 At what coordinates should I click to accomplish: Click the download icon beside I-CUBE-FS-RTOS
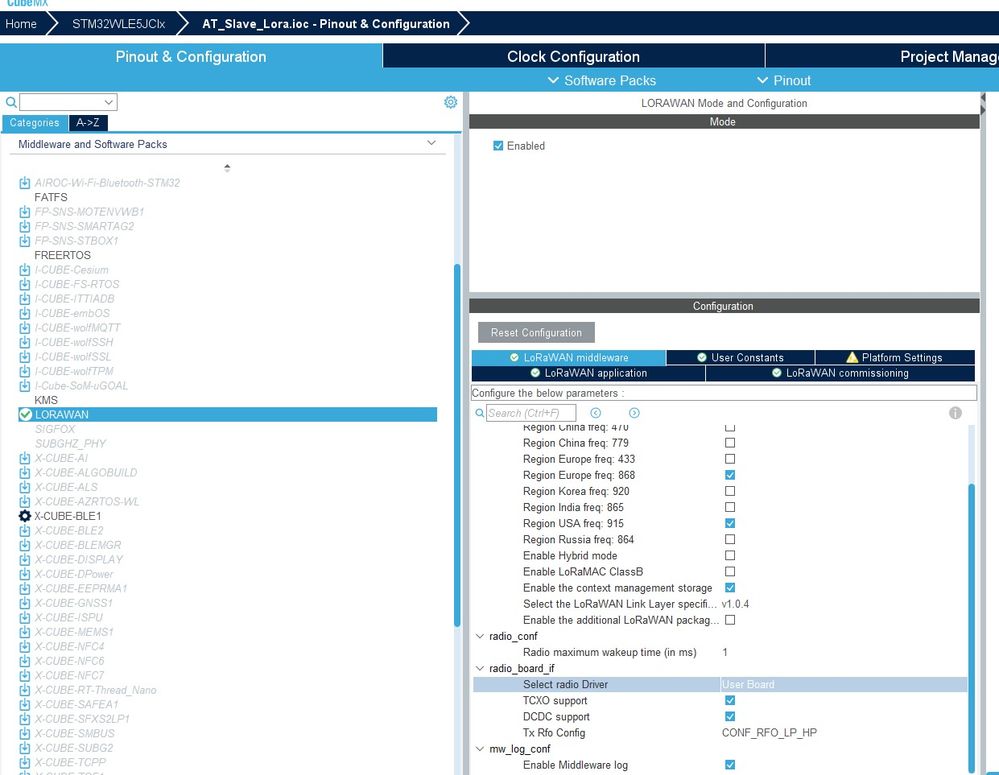tap(24, 284)
